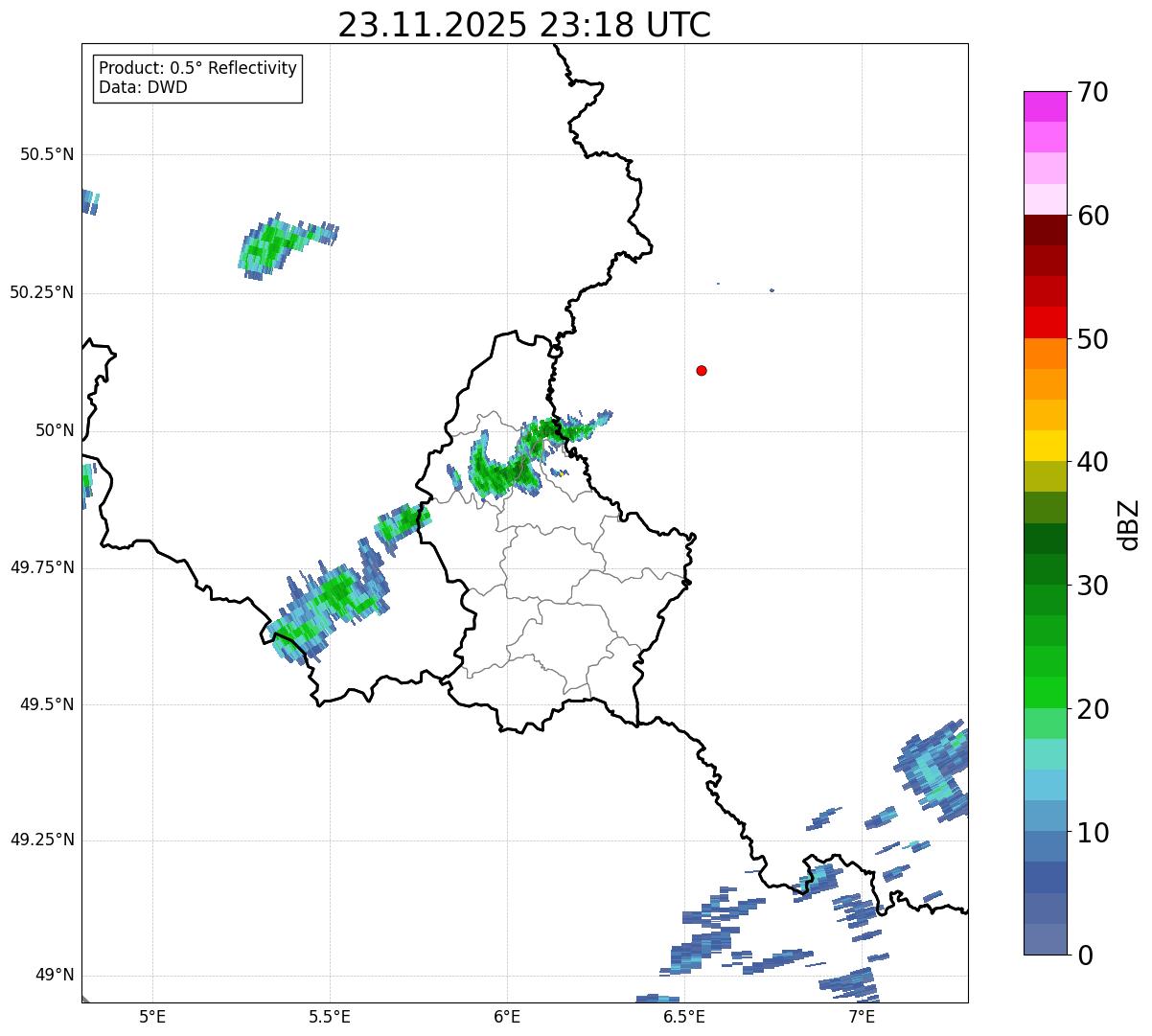Image resolution: width=1152 pixels, height=1036 pixels.
Task: Pick the bright green colorbar swatch above 20
Action: pyautogui.click(x=1045, y=692)
